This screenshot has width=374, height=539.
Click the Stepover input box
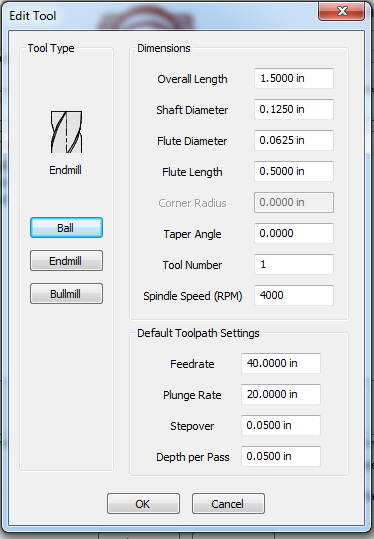click(x=281, y=425)
